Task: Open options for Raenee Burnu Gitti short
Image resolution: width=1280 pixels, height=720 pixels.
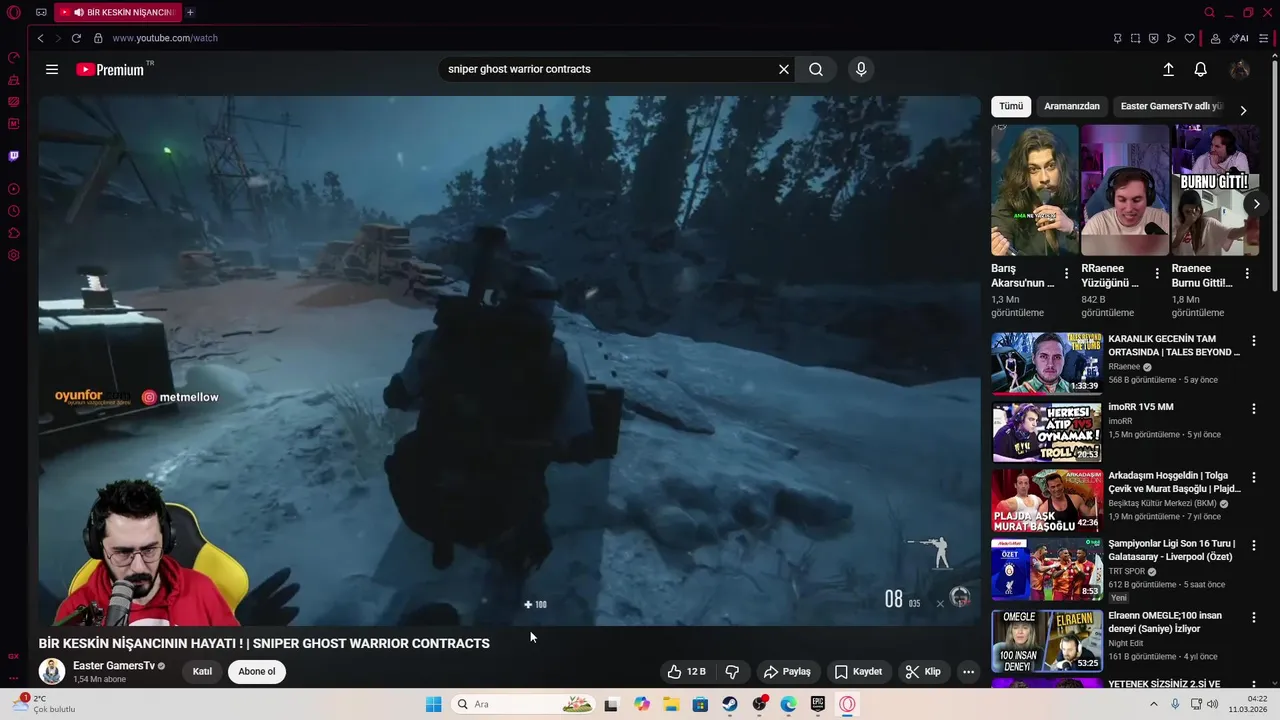Action: [x=1247, y=274]
